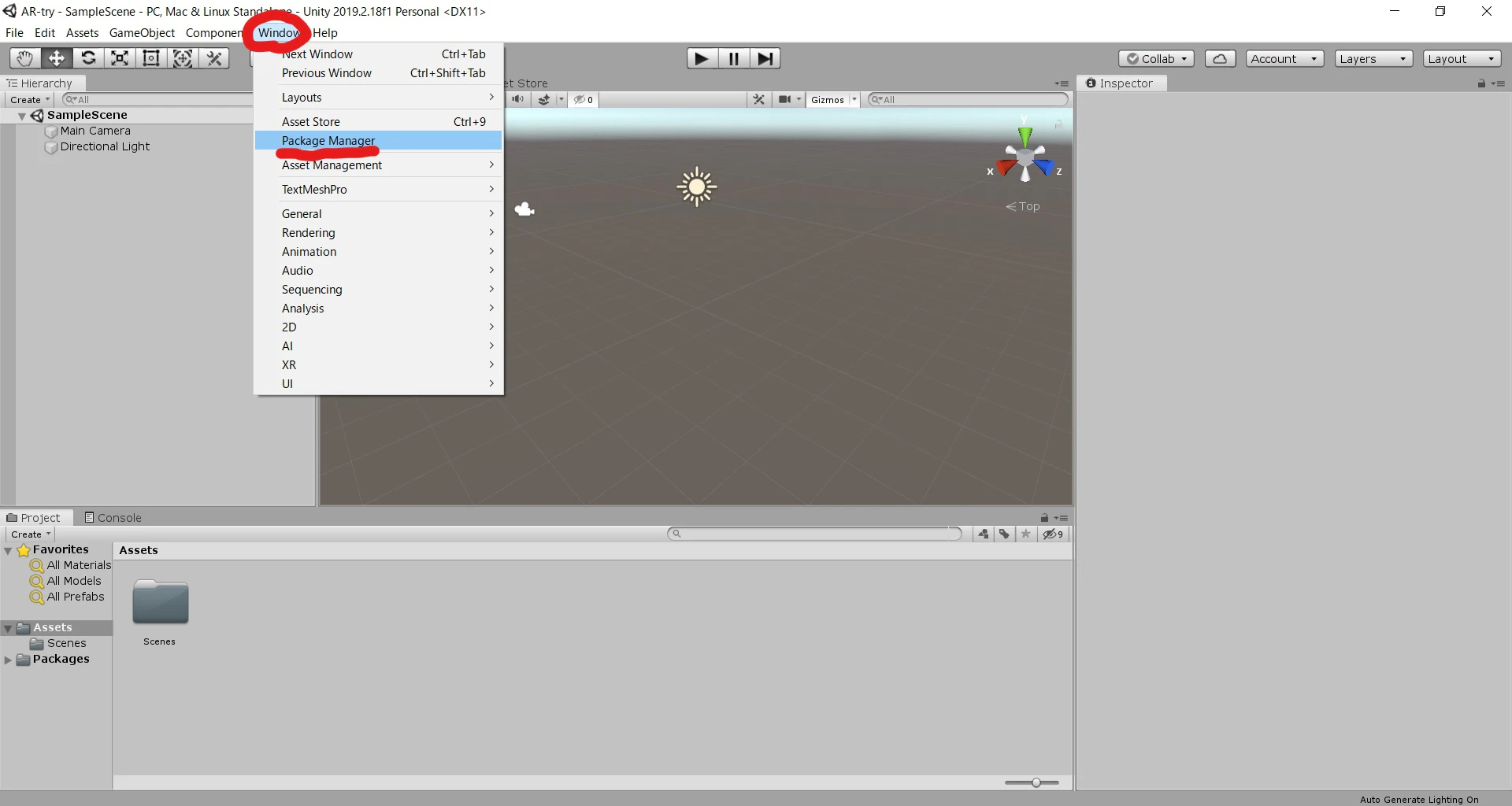
Task: Toggle scene audio in Scene view
Action: [517, 100]
